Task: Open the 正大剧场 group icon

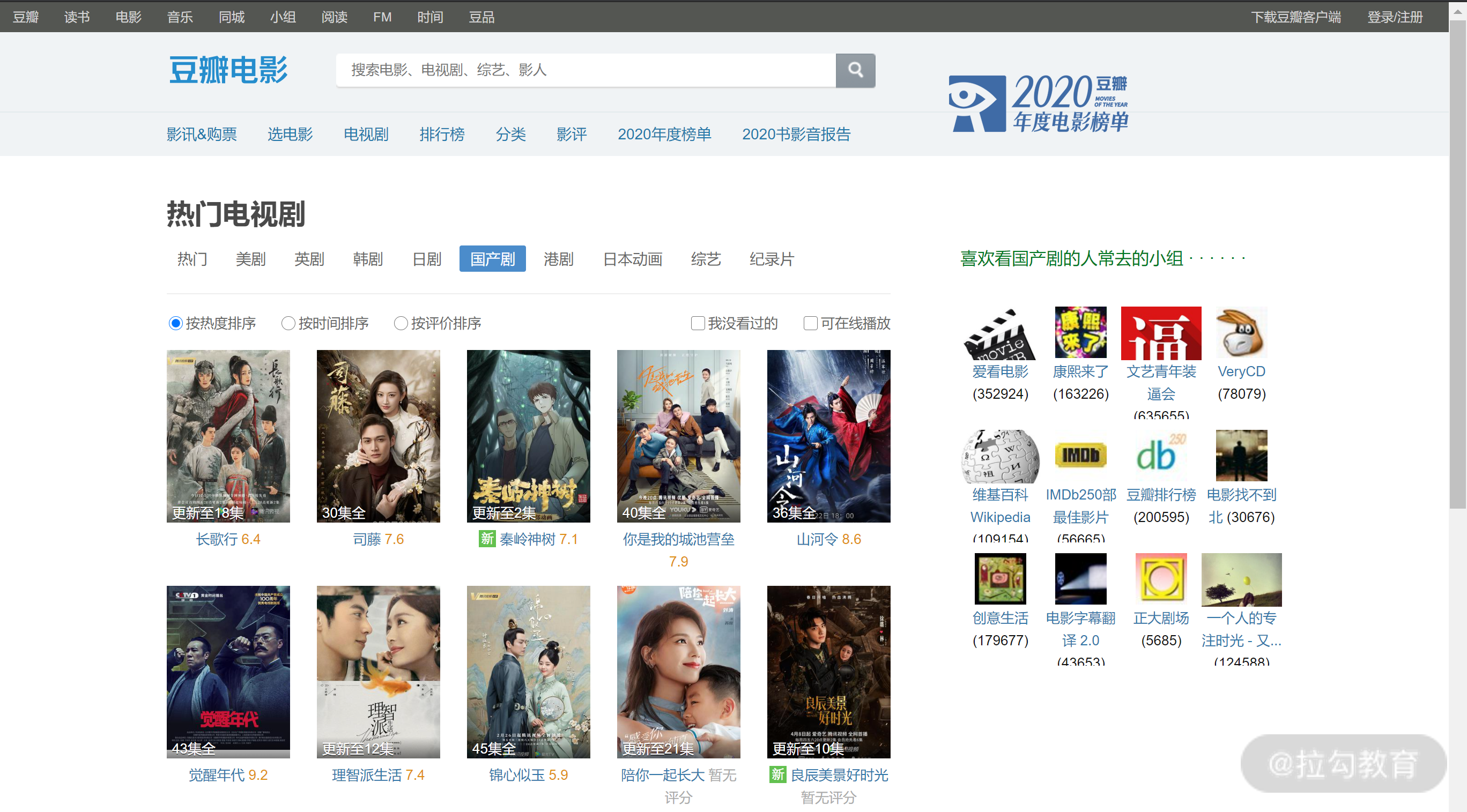Action: point(1161,579)
